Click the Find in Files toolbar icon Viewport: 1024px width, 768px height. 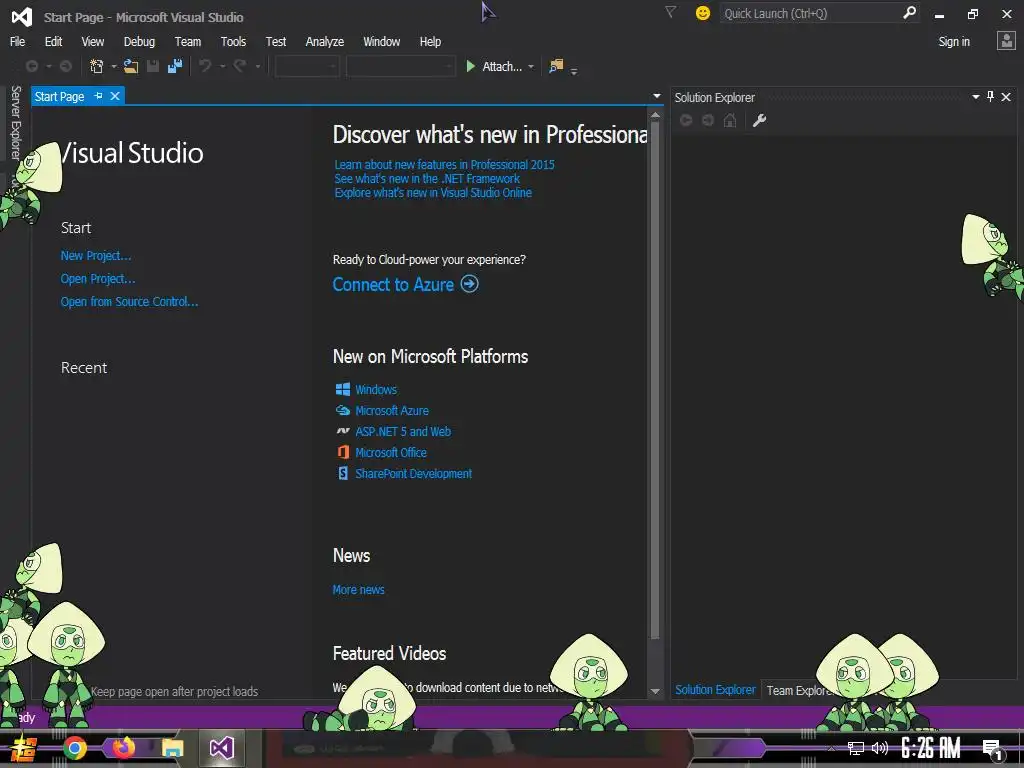tap(556, 66)
